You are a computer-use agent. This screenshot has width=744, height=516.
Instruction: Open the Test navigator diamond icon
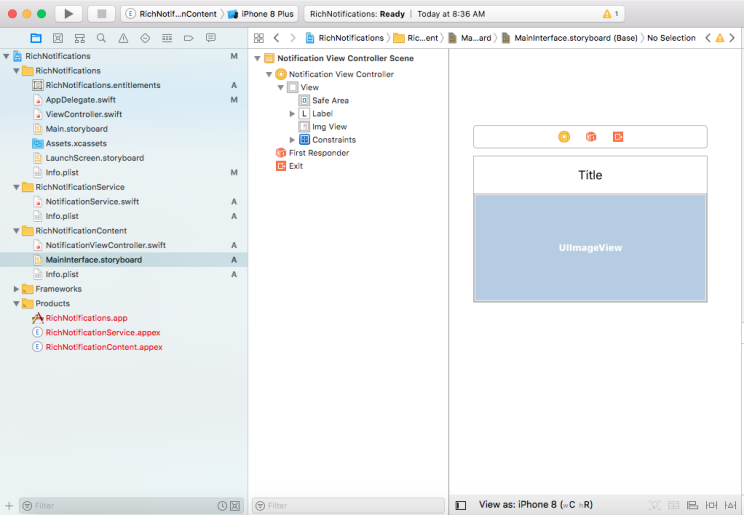click(145, 38)
